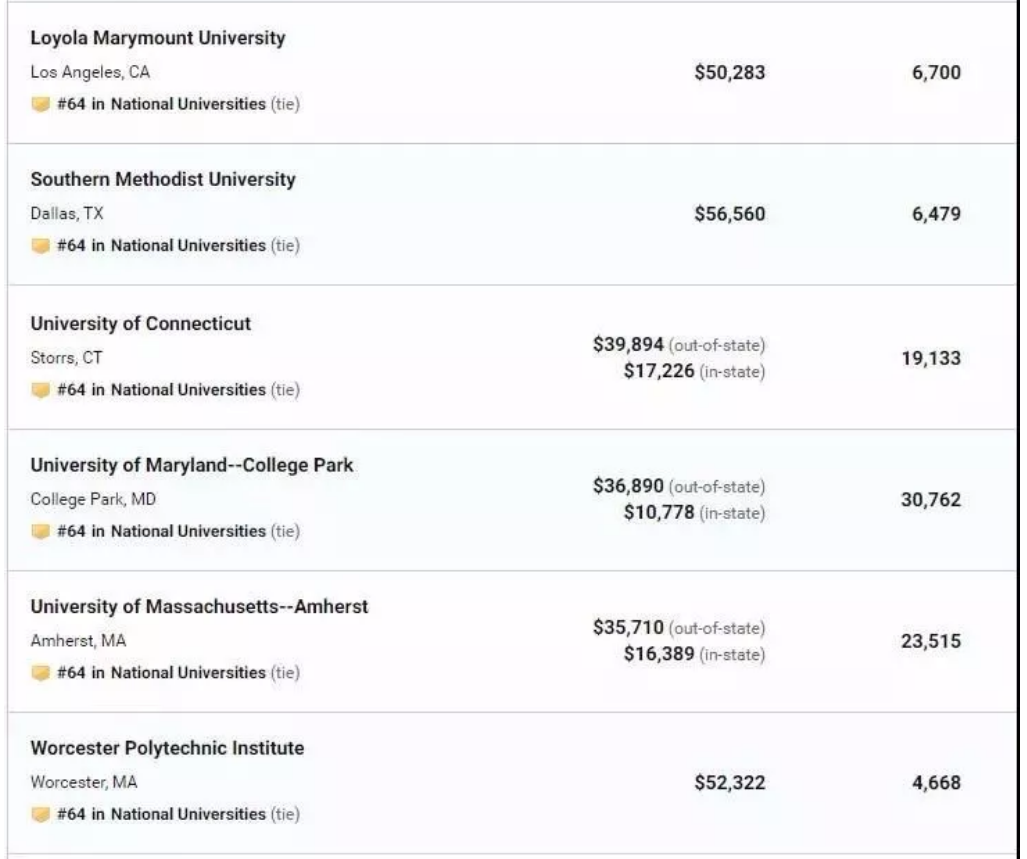Click the ranking badge icon under Loyola Marymount University
1027x859 pixels.
point(40,105)
